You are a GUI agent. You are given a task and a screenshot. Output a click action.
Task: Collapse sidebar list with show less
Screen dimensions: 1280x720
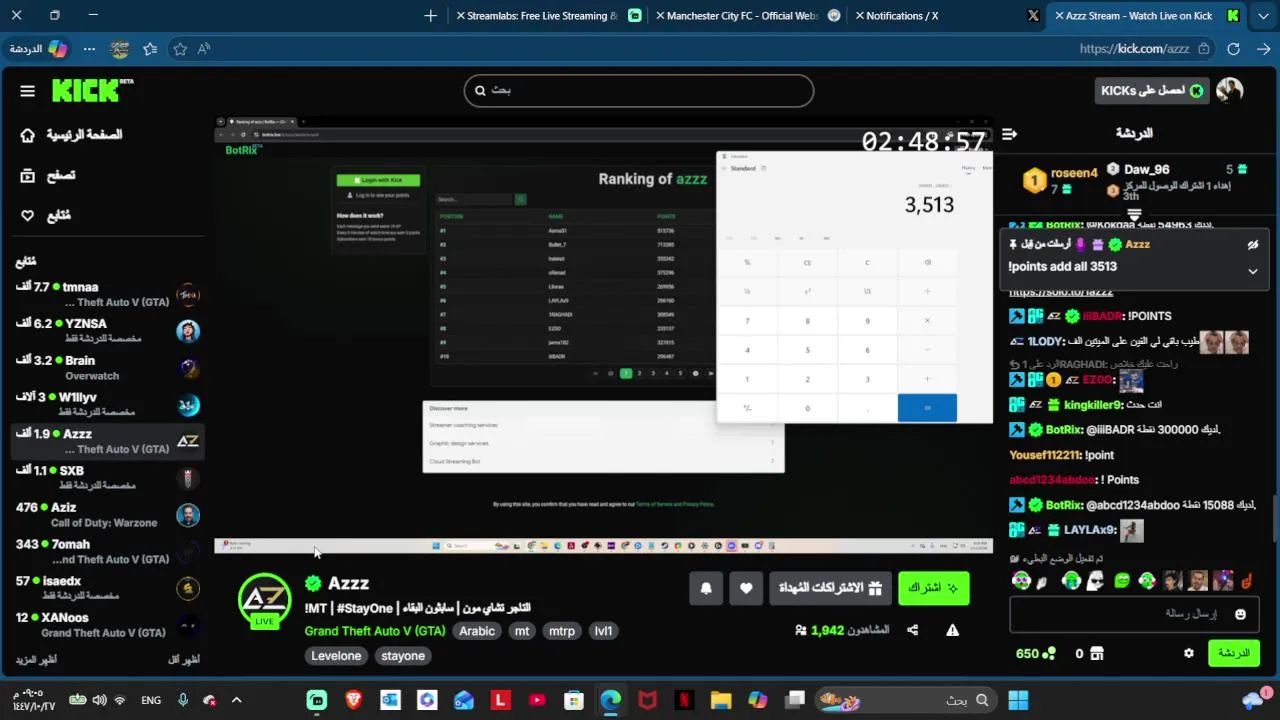click(184, 660)
